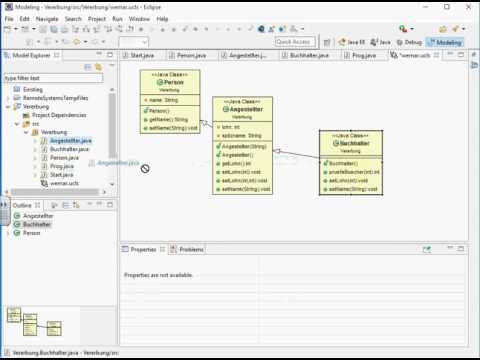Click the Properties view toolbar icon
This screenshot has height=360, width=480.
(x=427, y=249)
